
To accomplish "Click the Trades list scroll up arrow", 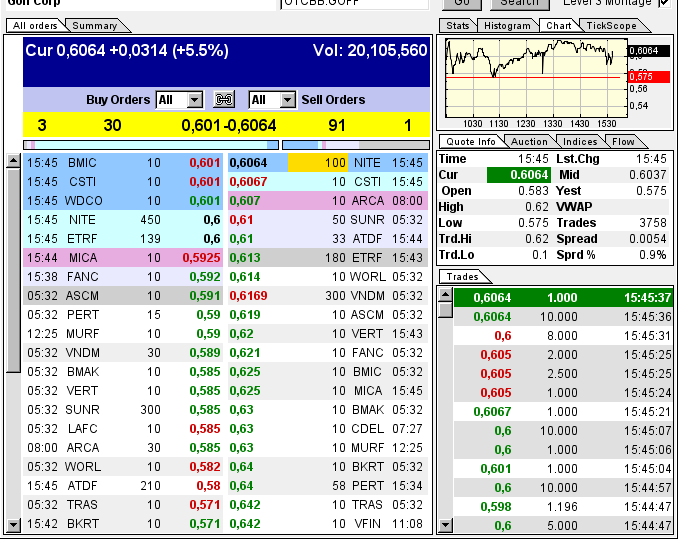I will (445, 295).
